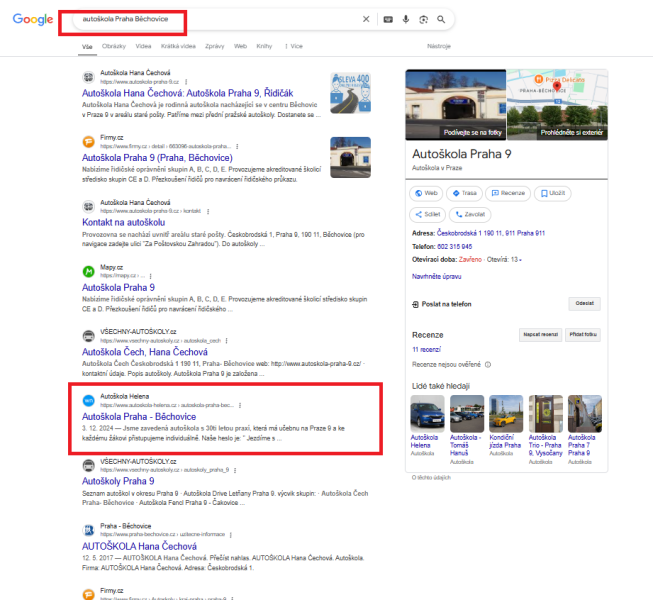Open Kontakt na autoškolu result
The height and width of the screenshot is (600, 653).
point(123,222)
